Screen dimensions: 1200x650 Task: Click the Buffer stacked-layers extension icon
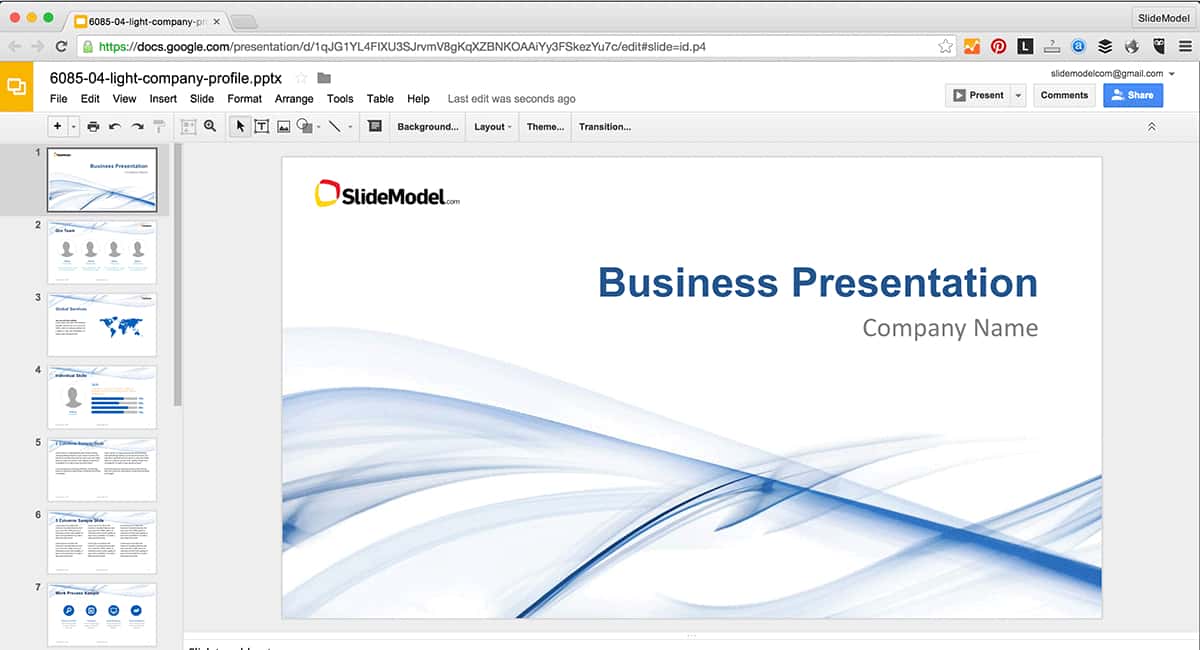tap(1105, 46)
